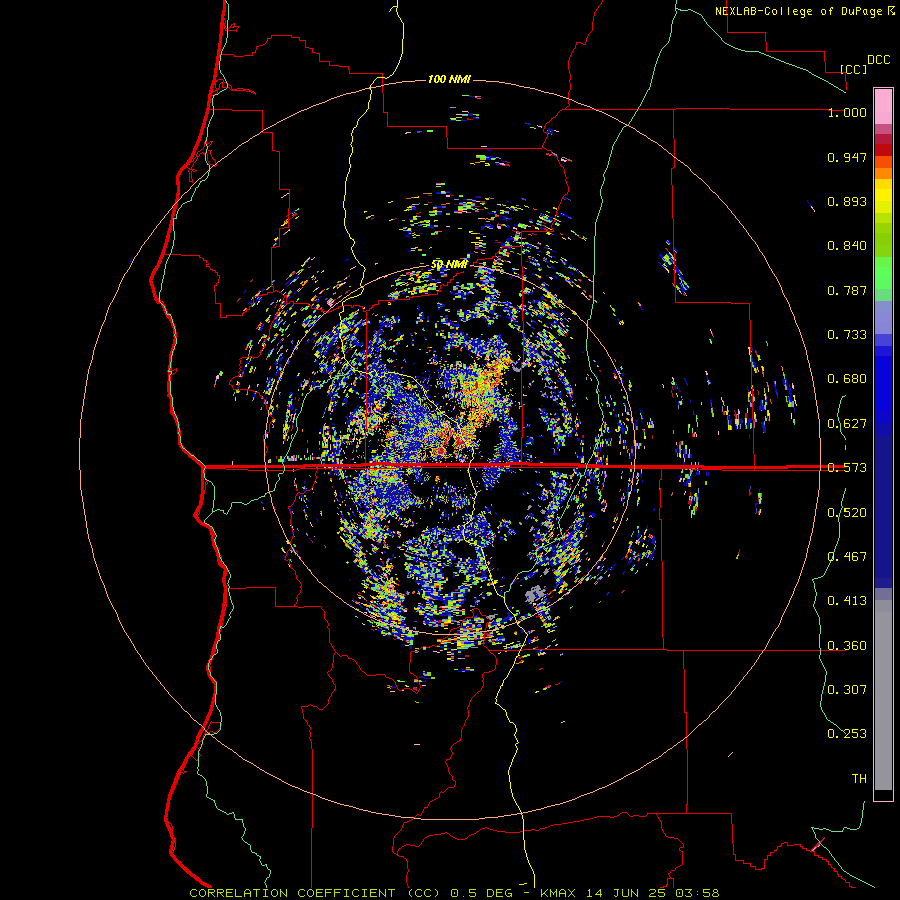Select the 100 NMI range ring label

click(x=449, y=79)
